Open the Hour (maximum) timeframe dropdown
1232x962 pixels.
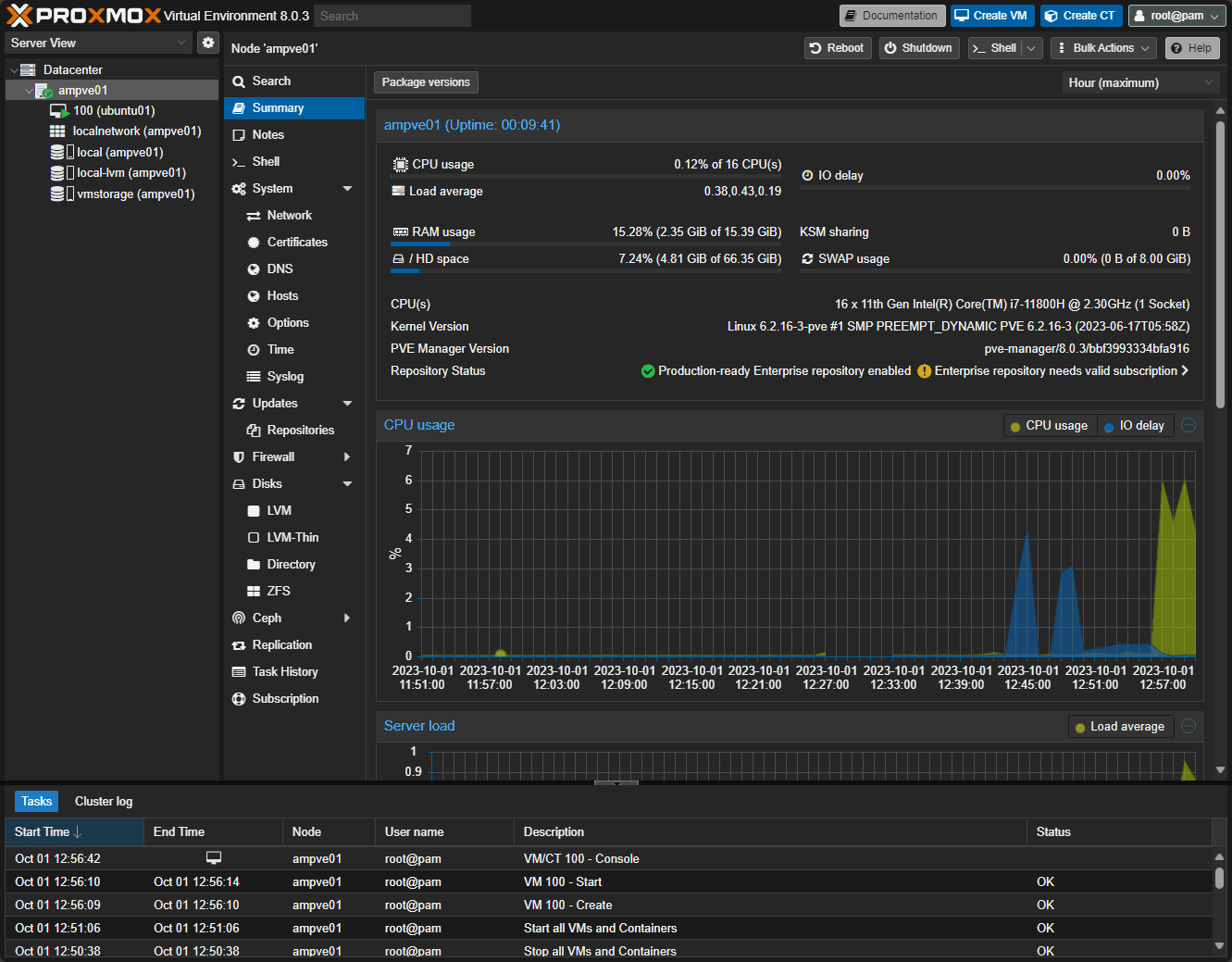coord(1139,83)
